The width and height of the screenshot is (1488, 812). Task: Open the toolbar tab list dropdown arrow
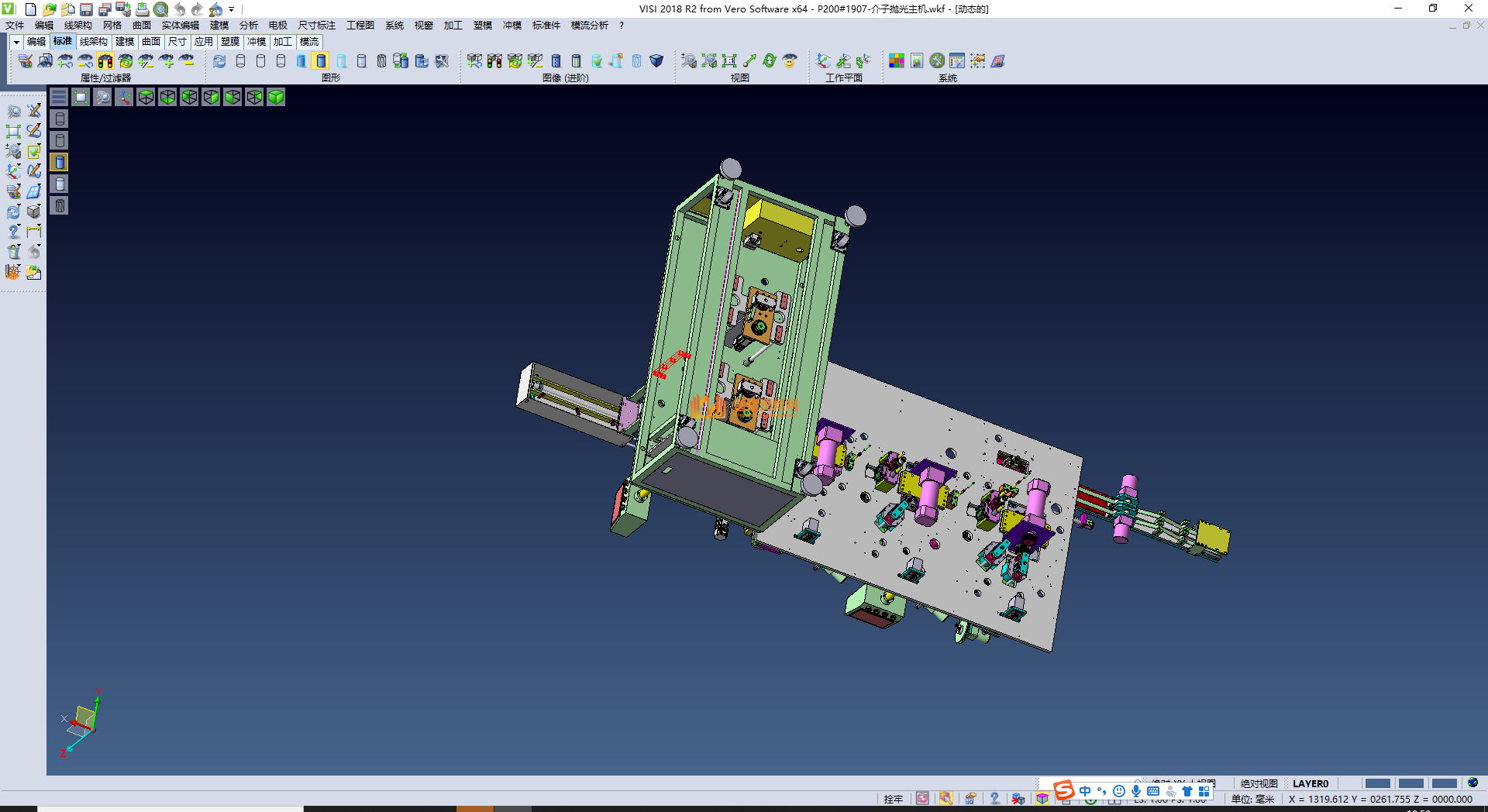point(15,42)
